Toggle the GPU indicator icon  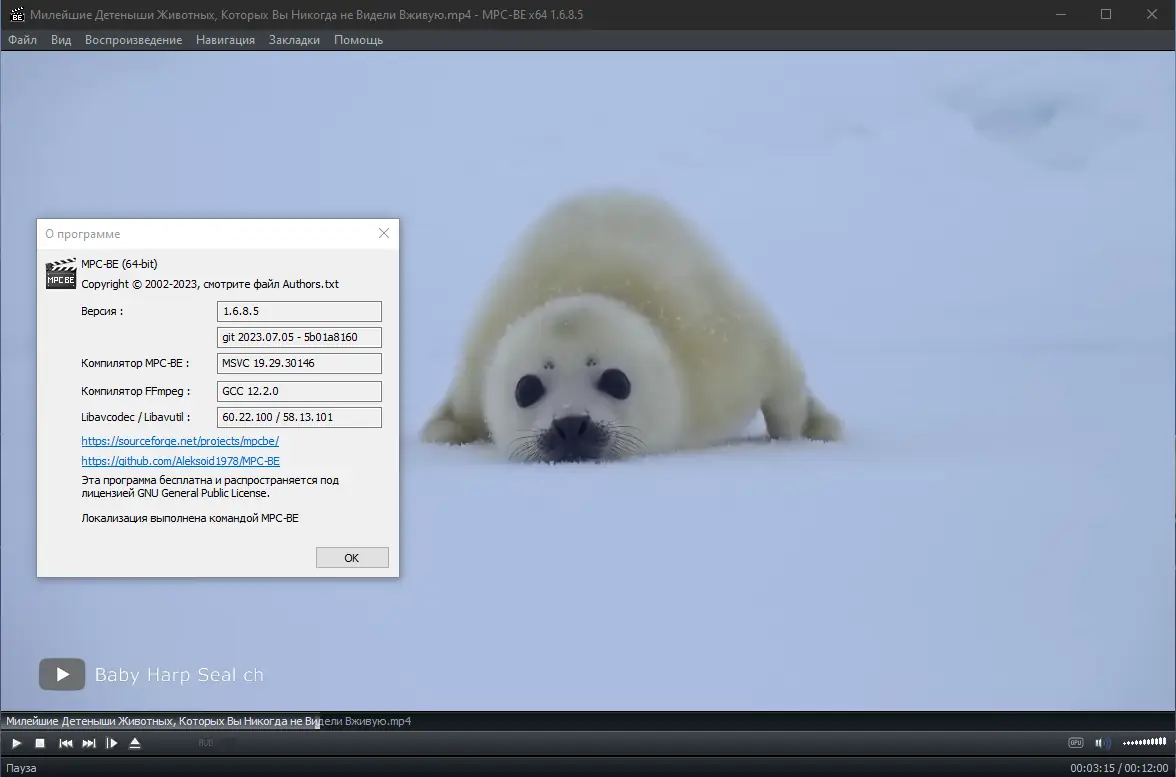click(x=1076, y=743)
